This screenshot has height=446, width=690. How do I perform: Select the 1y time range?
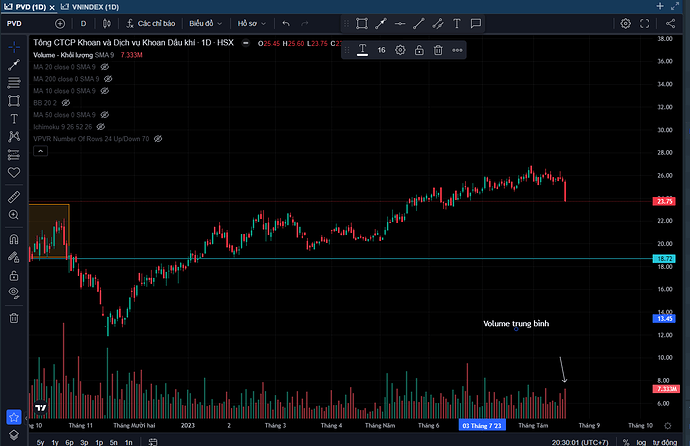pos(54,441)
